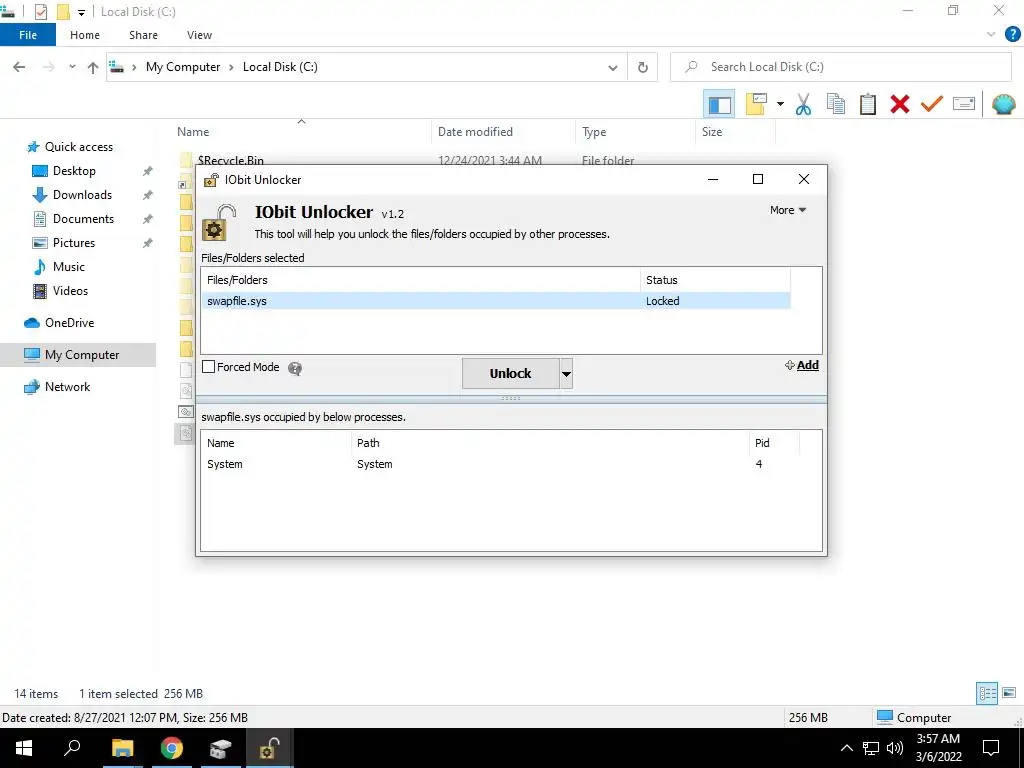Switch to details view icon in status bar
Image resolution: width=1024 pixels, height=768 pixels.
coord(987,694)
